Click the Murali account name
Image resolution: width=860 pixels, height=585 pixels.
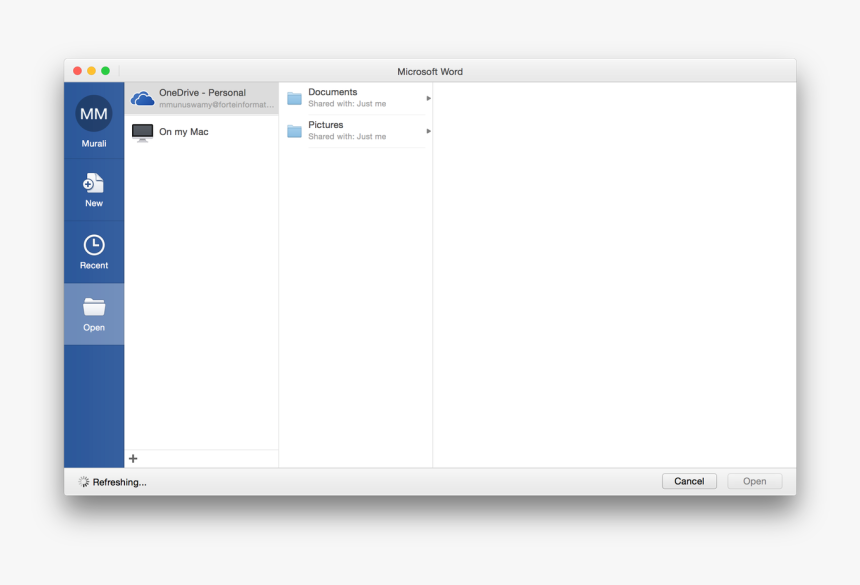click(94, 144)
